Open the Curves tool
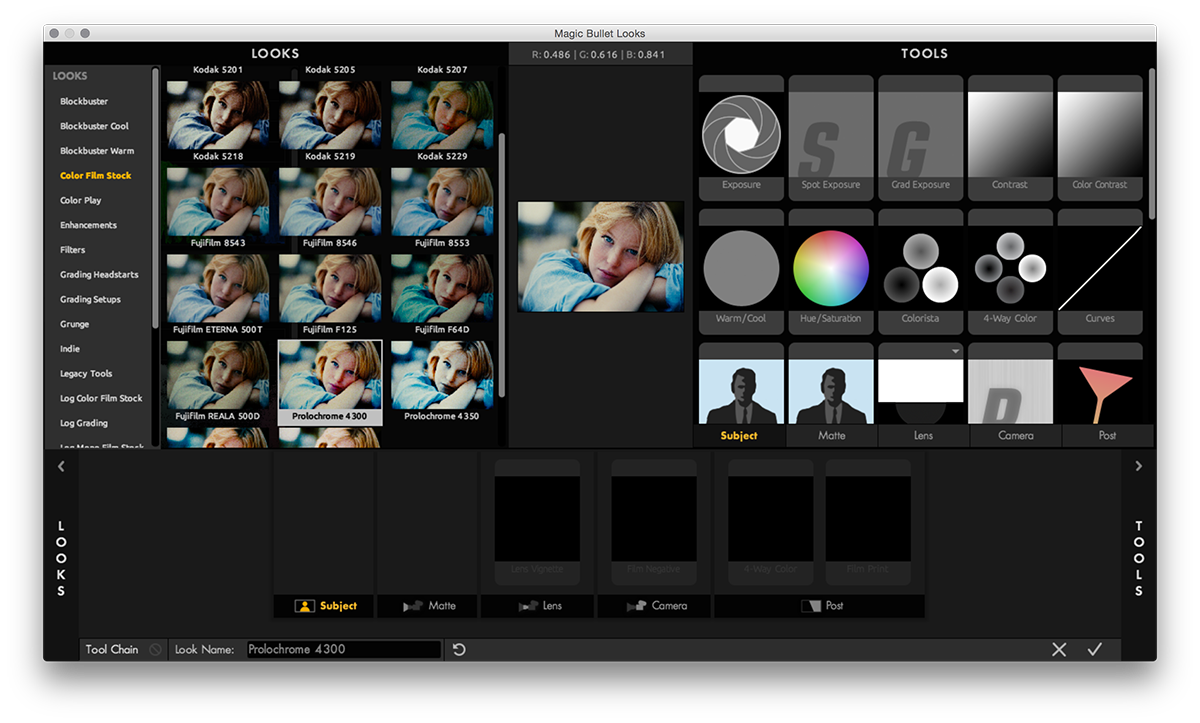 click(1100, 267)
